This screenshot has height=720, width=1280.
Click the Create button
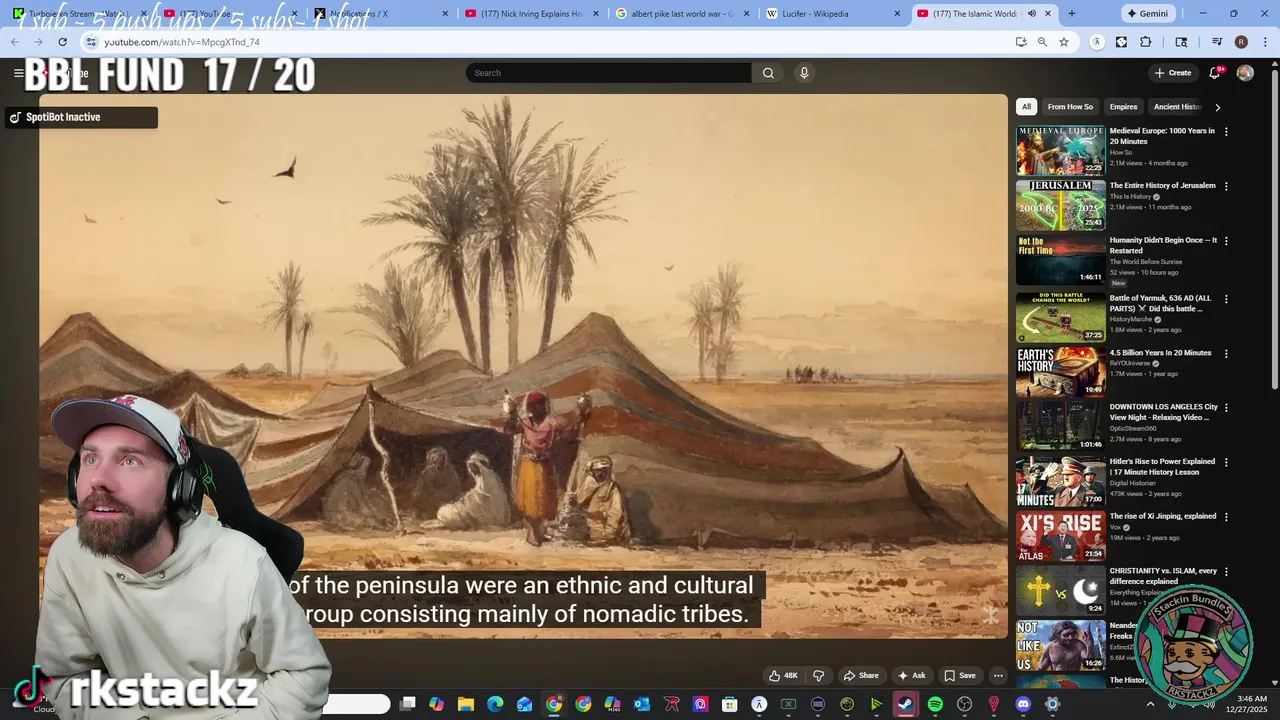point(1172,73)
